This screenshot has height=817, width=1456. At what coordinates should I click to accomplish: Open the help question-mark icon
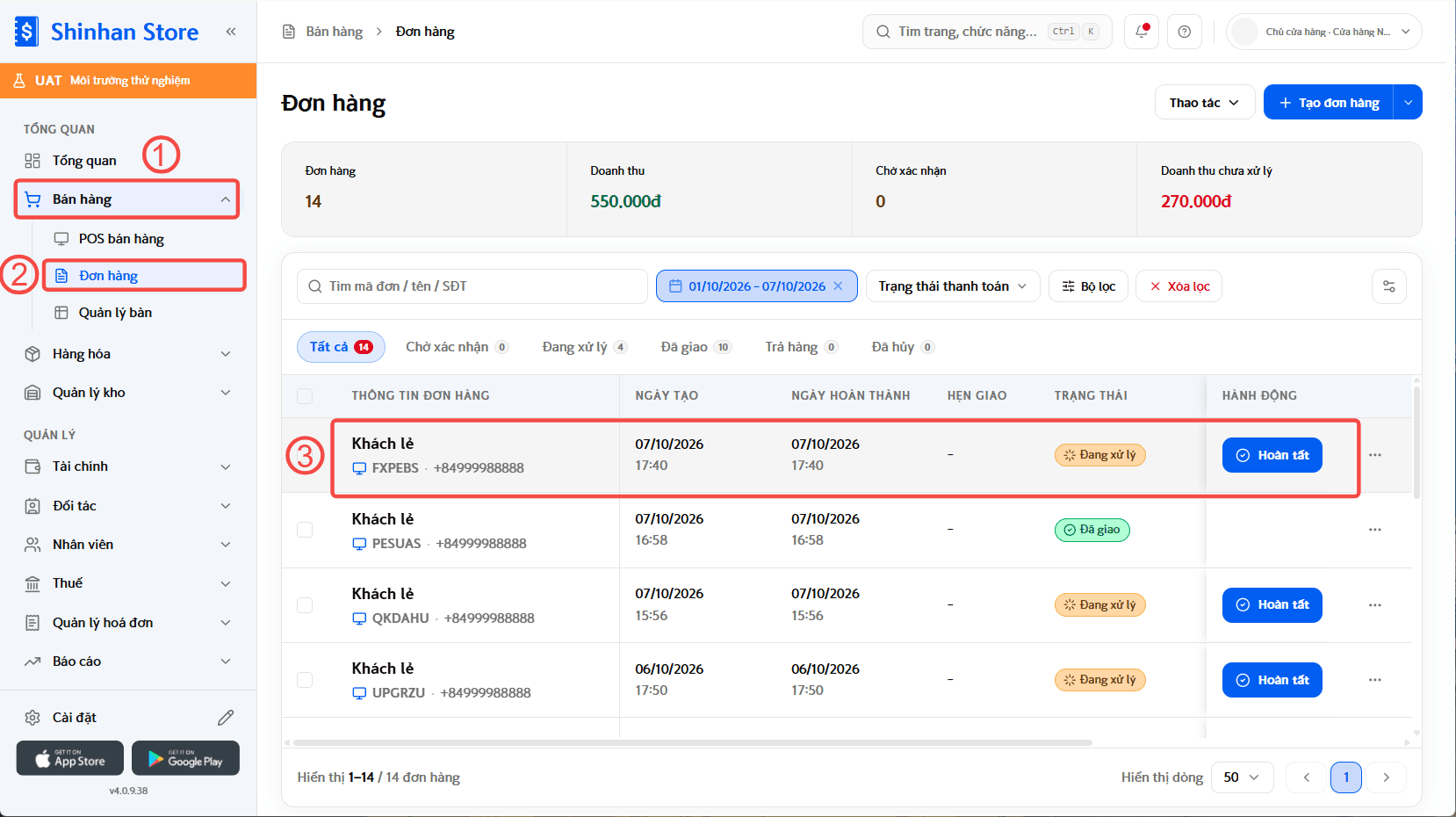[1185, 32]
